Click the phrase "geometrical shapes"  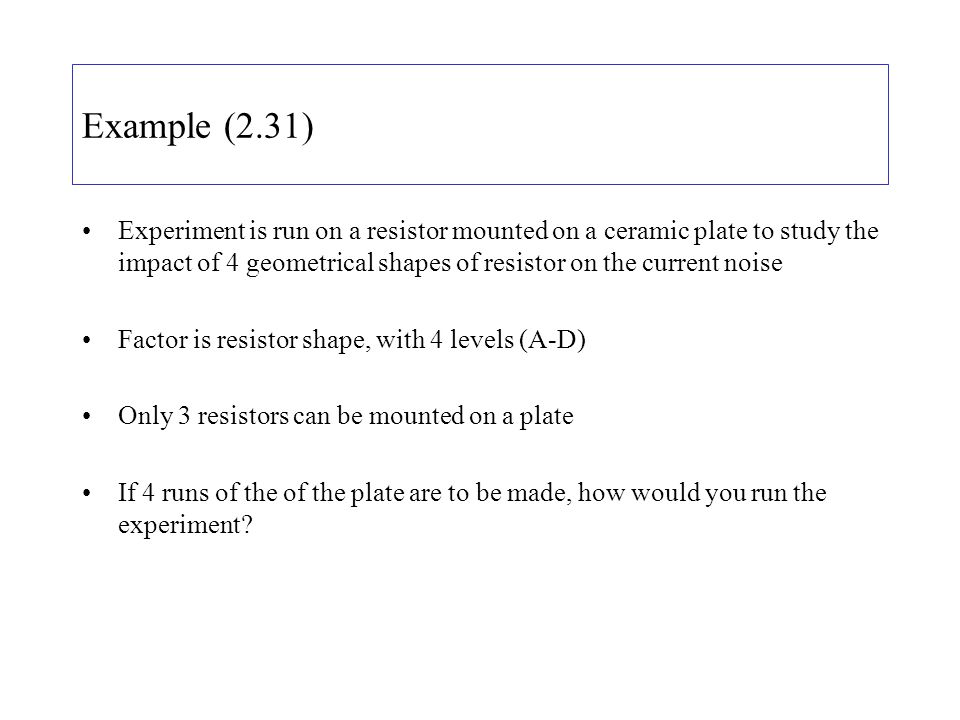[349, 264]
